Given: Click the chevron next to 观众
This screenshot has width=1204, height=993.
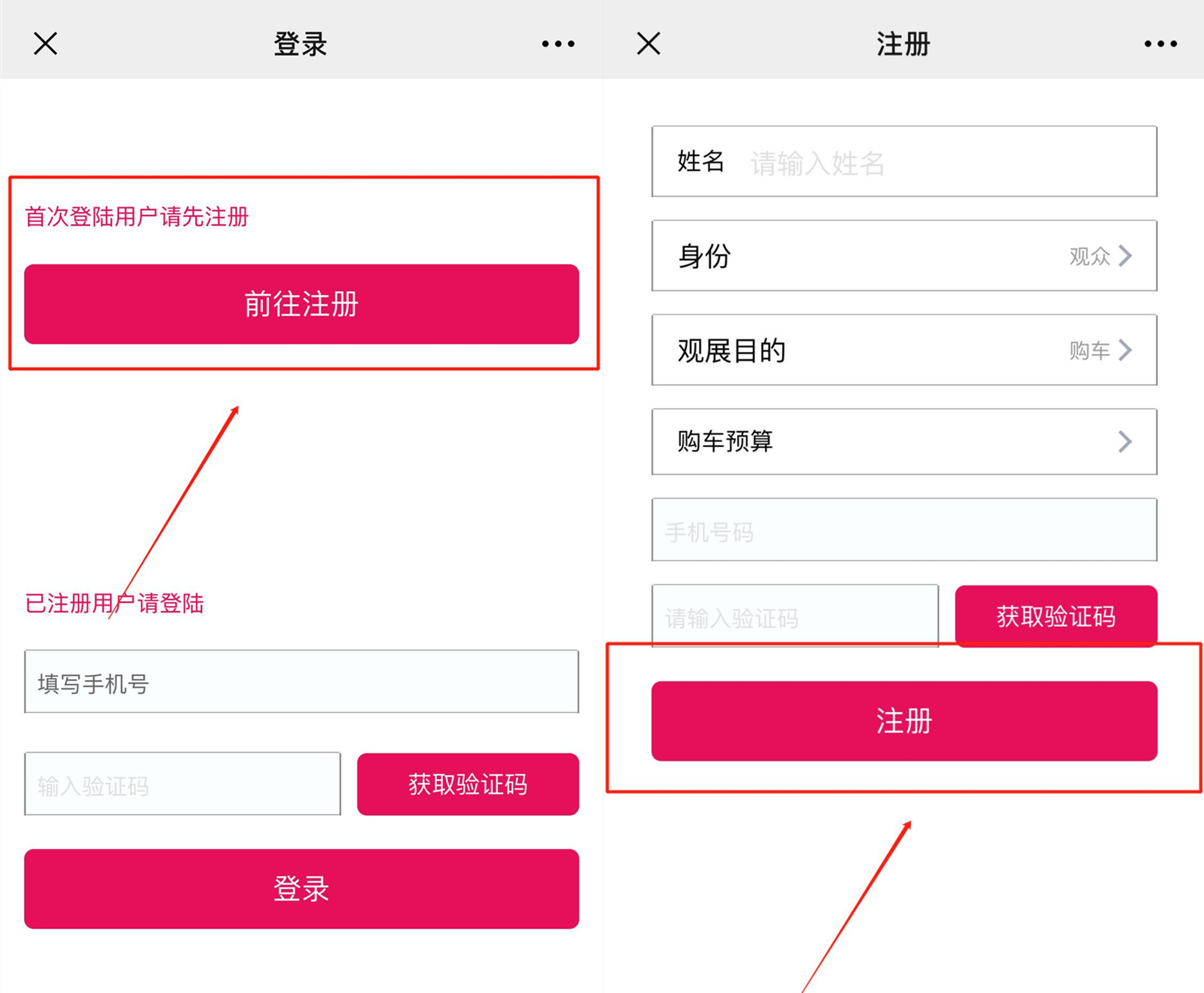Looking at the screenshot, I should point(1125,256).
